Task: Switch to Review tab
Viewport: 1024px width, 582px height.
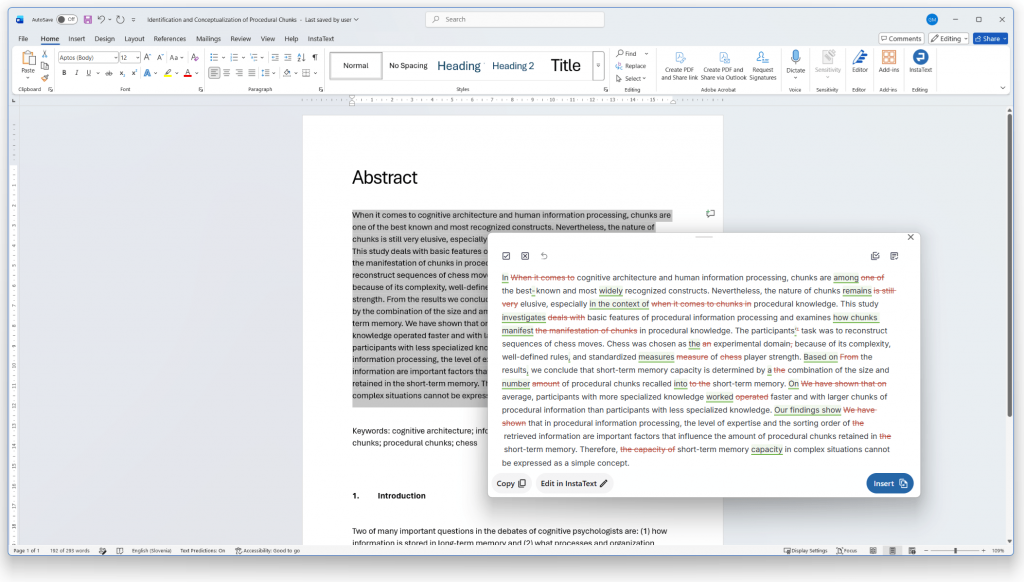Action: 240,39
